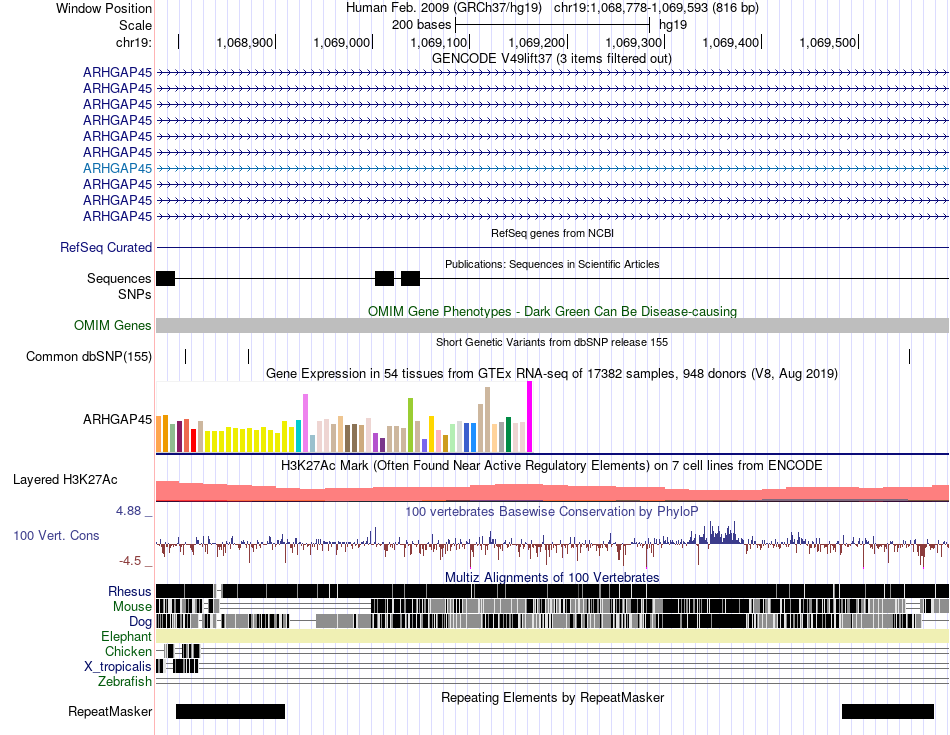This screenshot has width=950, height=735.
Task: Click the ARHGAP45 label beside GTEx bars
Action: (x=118, y=419)
